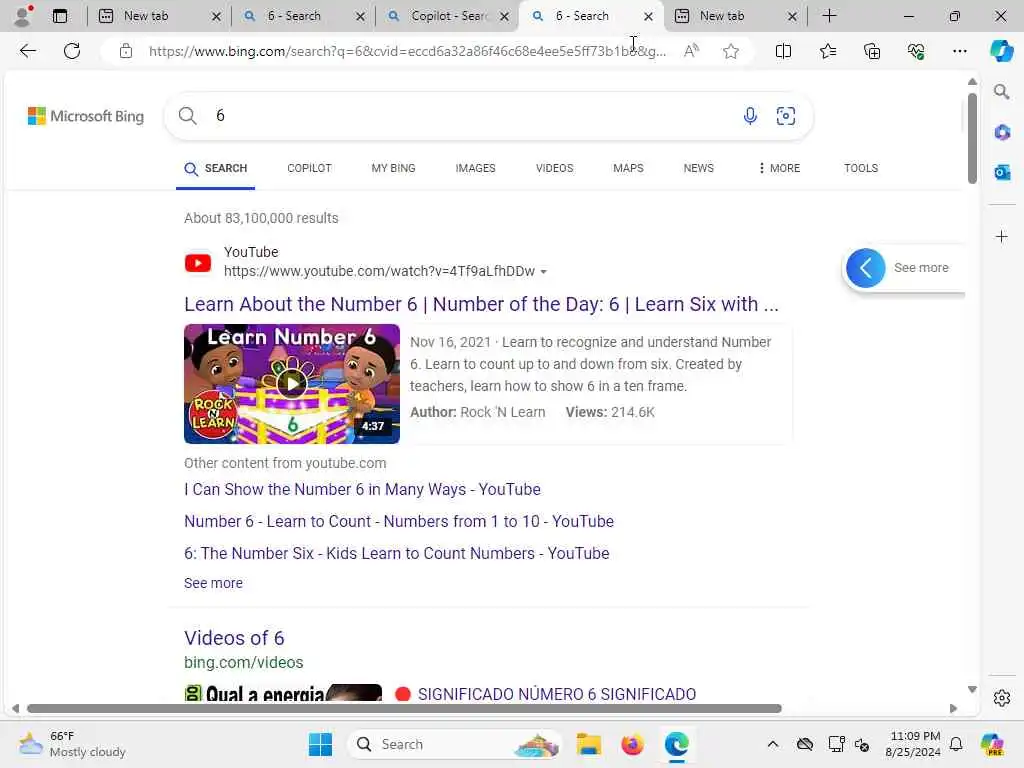The image size is (1024, 768).
Task: Switch to IMAGES search tab
Action: tap(475, 168)
